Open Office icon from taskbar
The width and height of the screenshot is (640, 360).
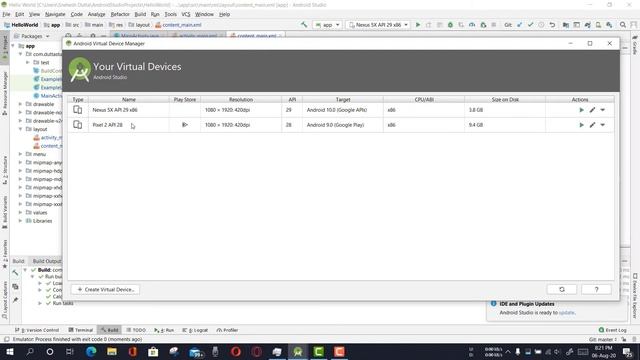133,351
